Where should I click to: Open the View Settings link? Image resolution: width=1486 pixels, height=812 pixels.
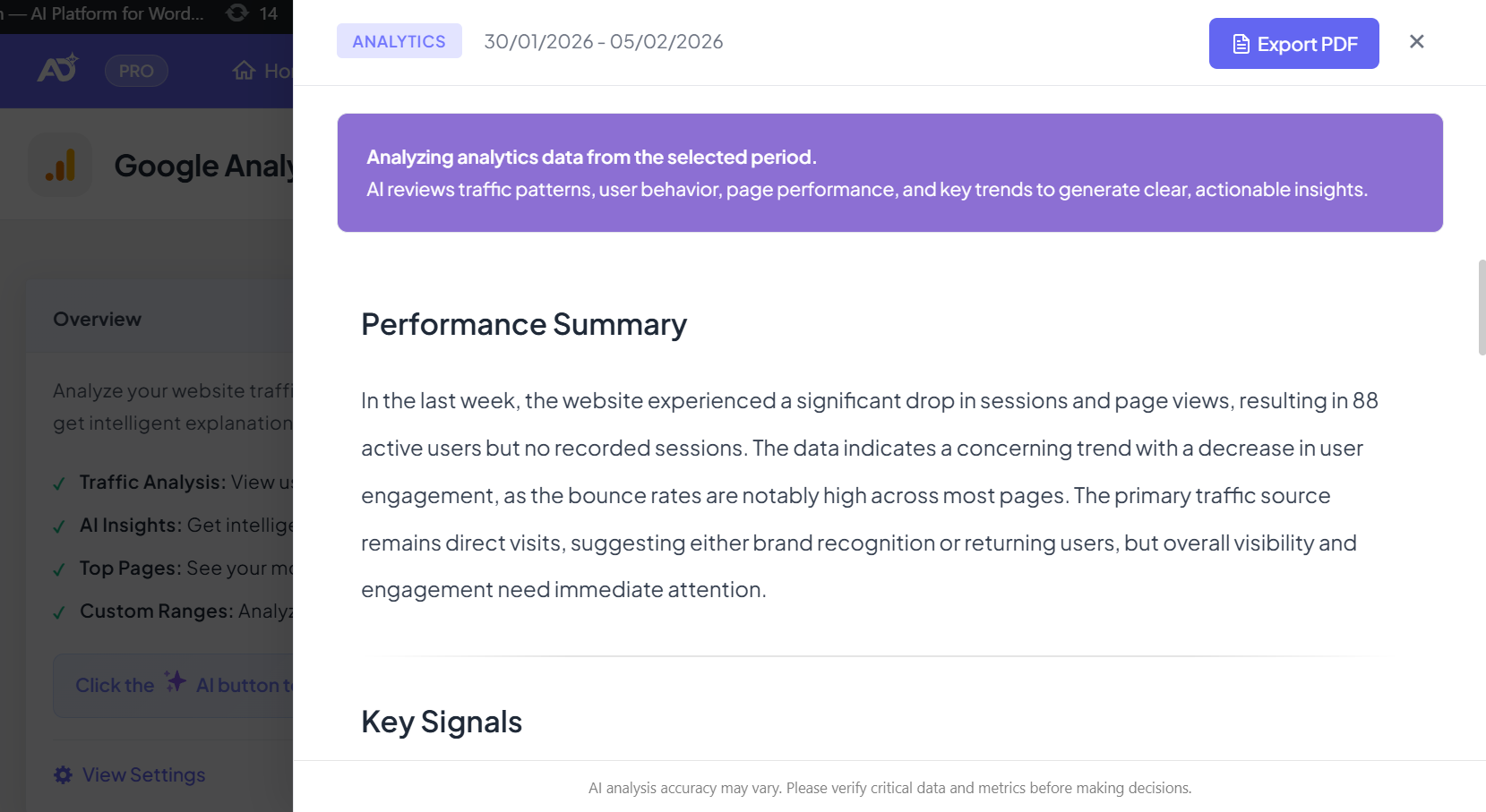tap(143, 775)
